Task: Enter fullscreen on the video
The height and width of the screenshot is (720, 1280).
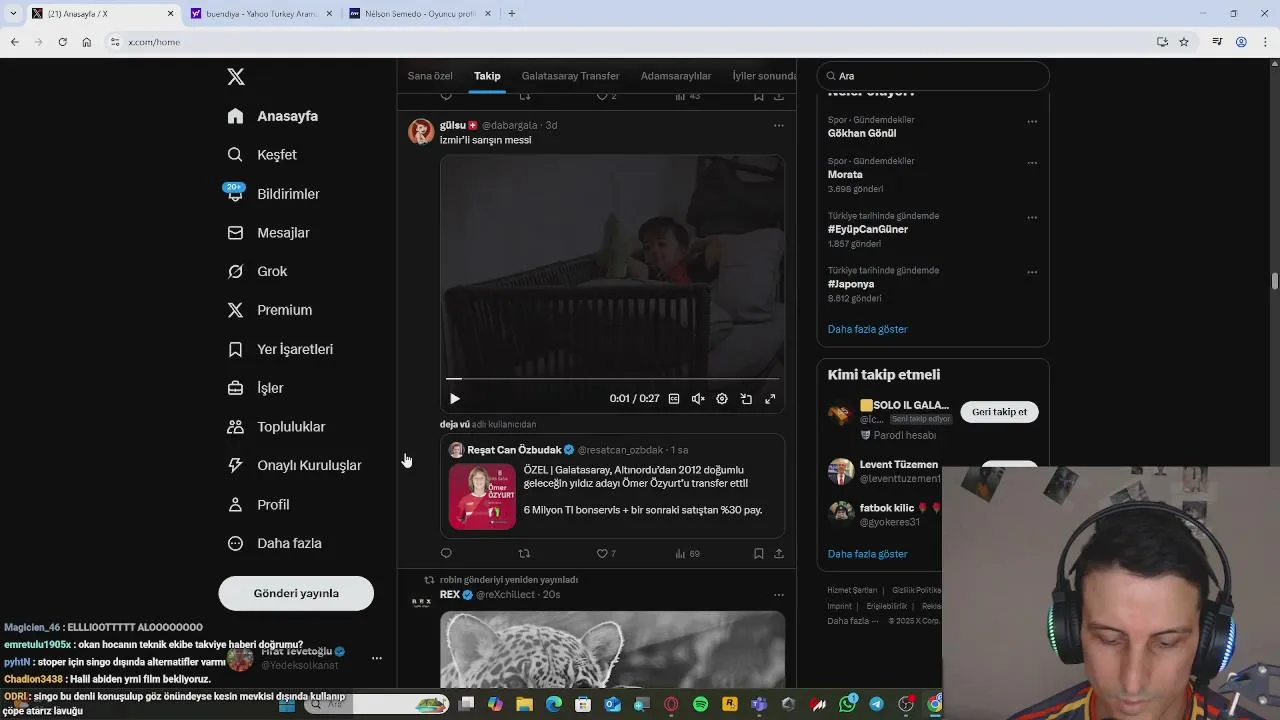Action: tap(770, 399)
